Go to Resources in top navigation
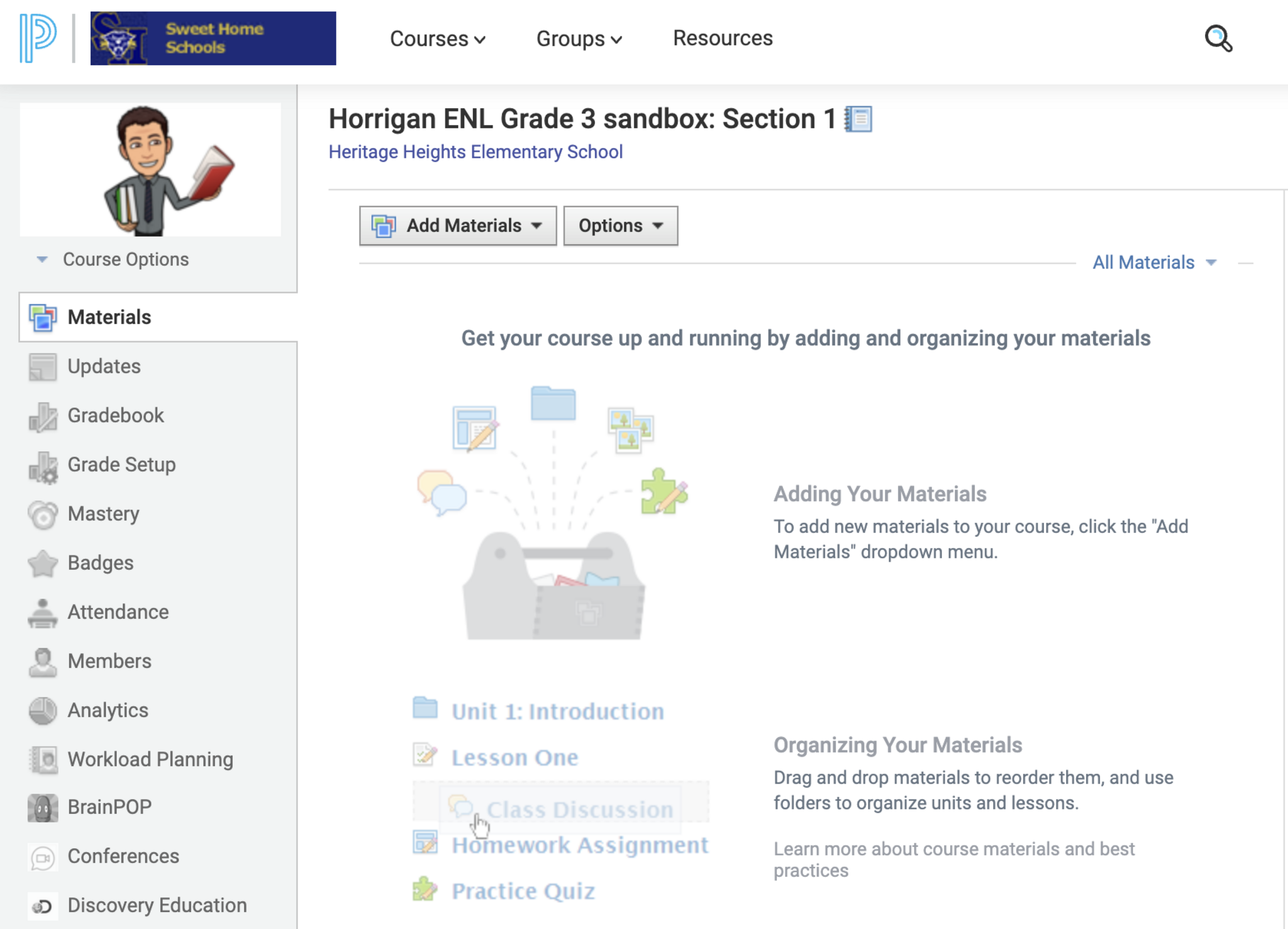 723,38
